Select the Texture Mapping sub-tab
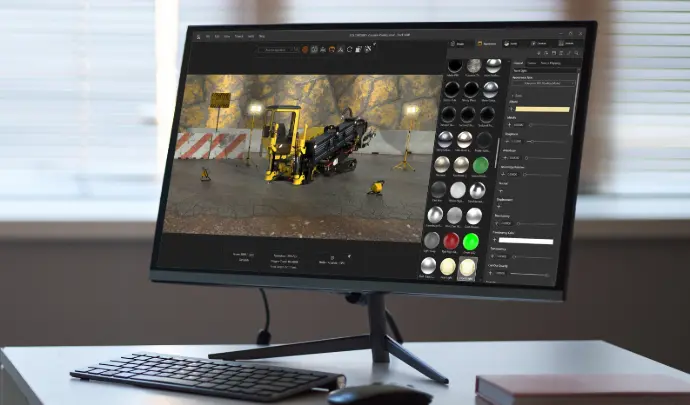This screenshot has width=690, height=405. click(551, 63)
